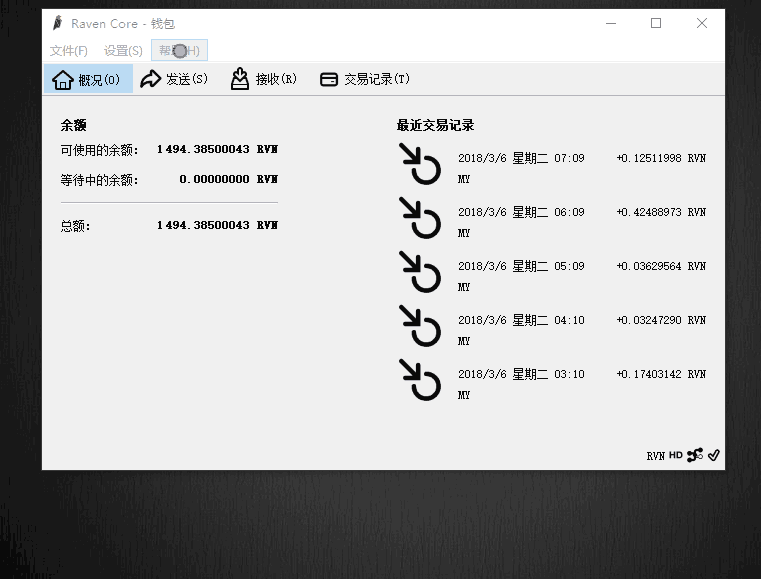The height and width of the screenshot is (579, 761).
Task: Click mined icon for 04:10 transaction
Action: pos(420,325)
